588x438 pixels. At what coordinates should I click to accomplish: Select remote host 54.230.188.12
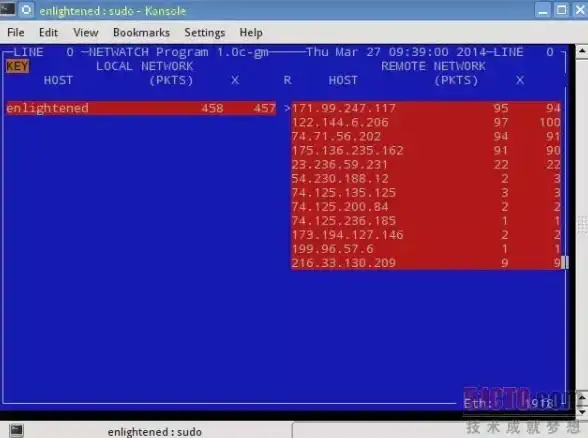426,178
